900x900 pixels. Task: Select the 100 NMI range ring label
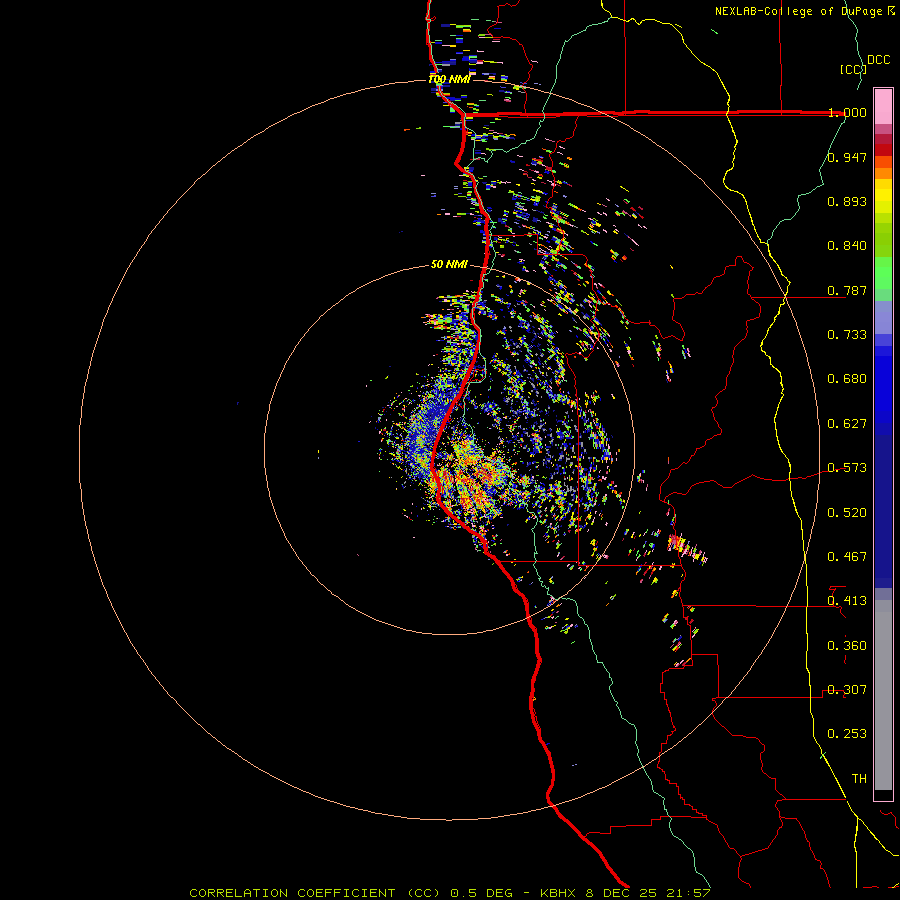449,79
